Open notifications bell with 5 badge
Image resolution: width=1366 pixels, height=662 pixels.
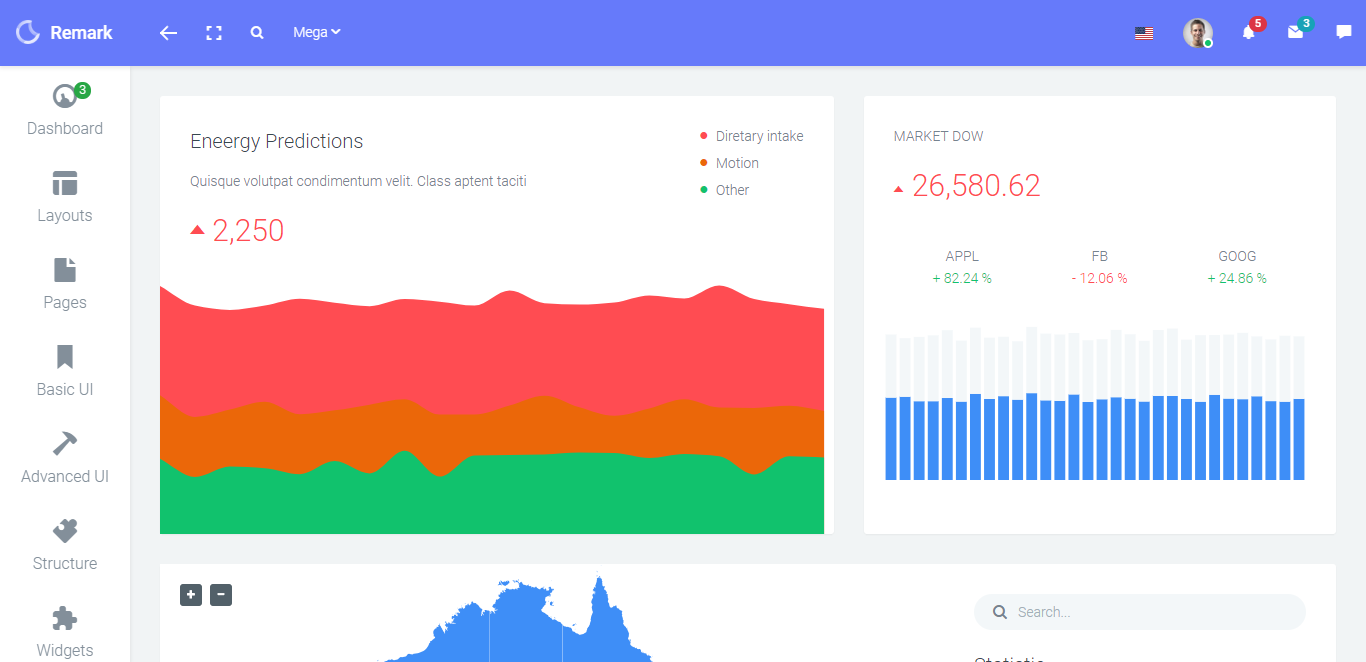point(1248,32)
